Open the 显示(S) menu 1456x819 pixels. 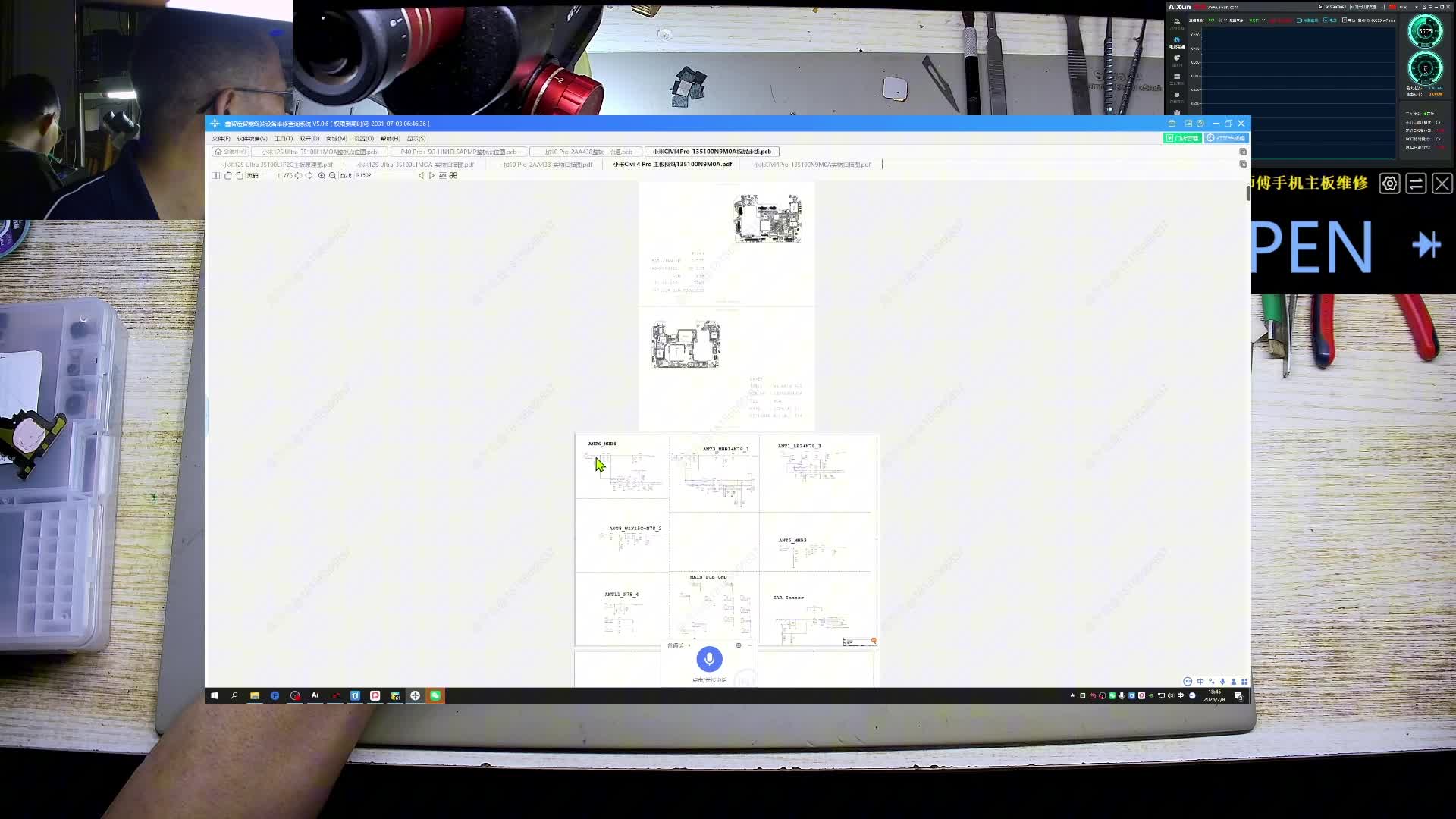(x=416, y=139)
